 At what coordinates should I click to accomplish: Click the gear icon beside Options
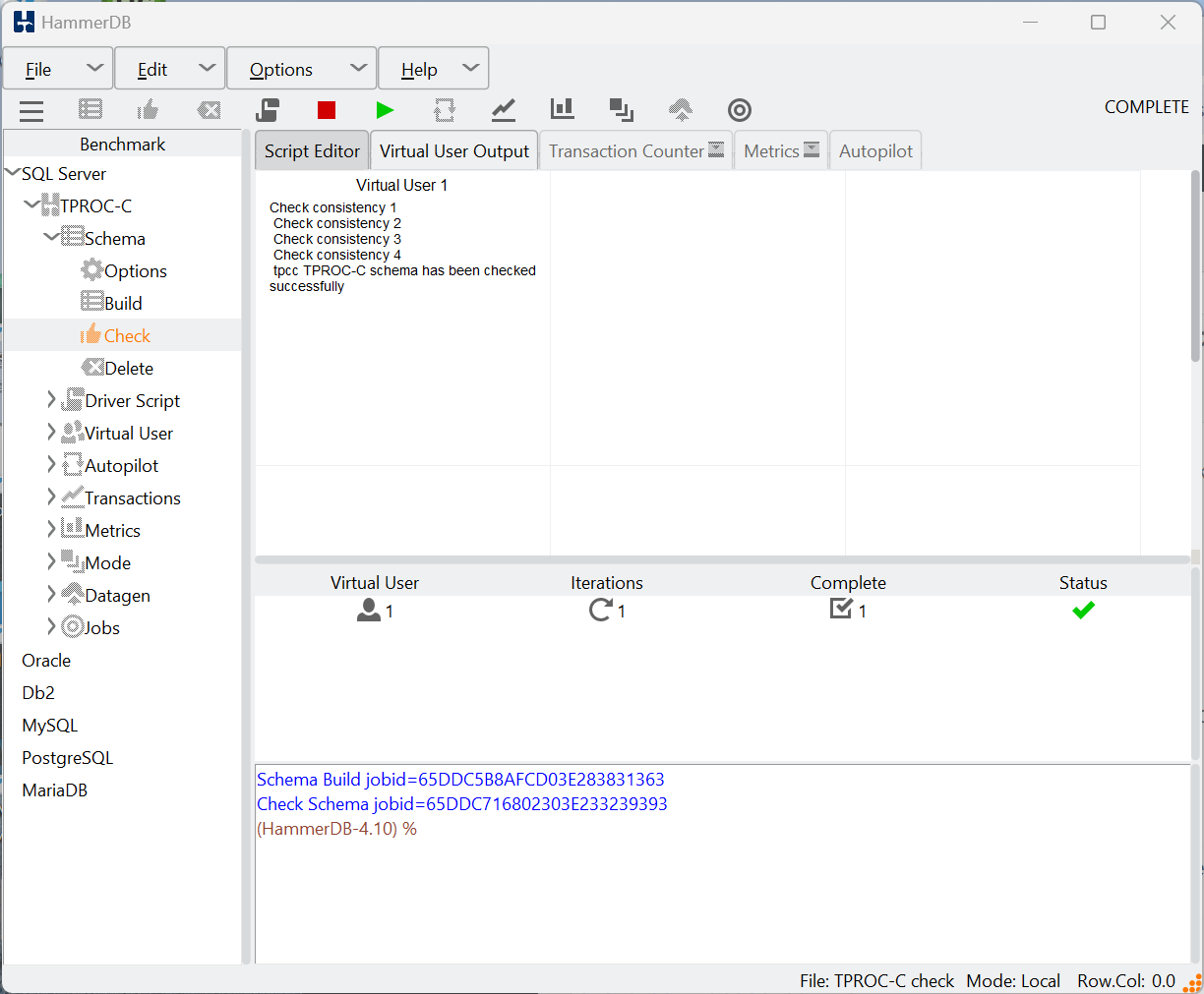click(91, 269)
